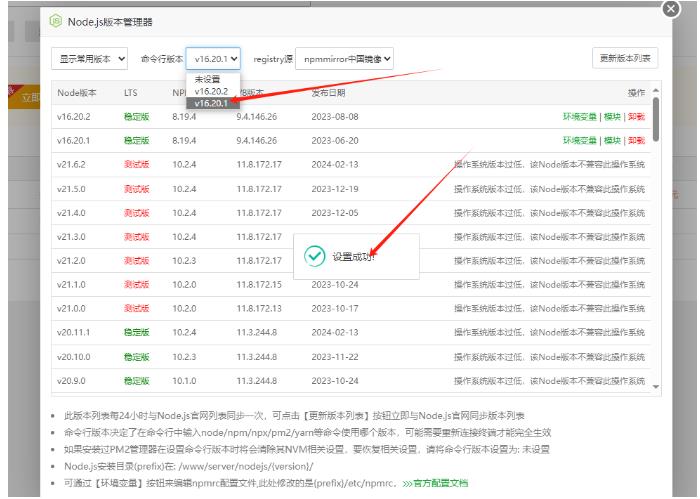Screen dimensions: 700x499
Task: Click the LTS column header
Action: tap(130, 93)
